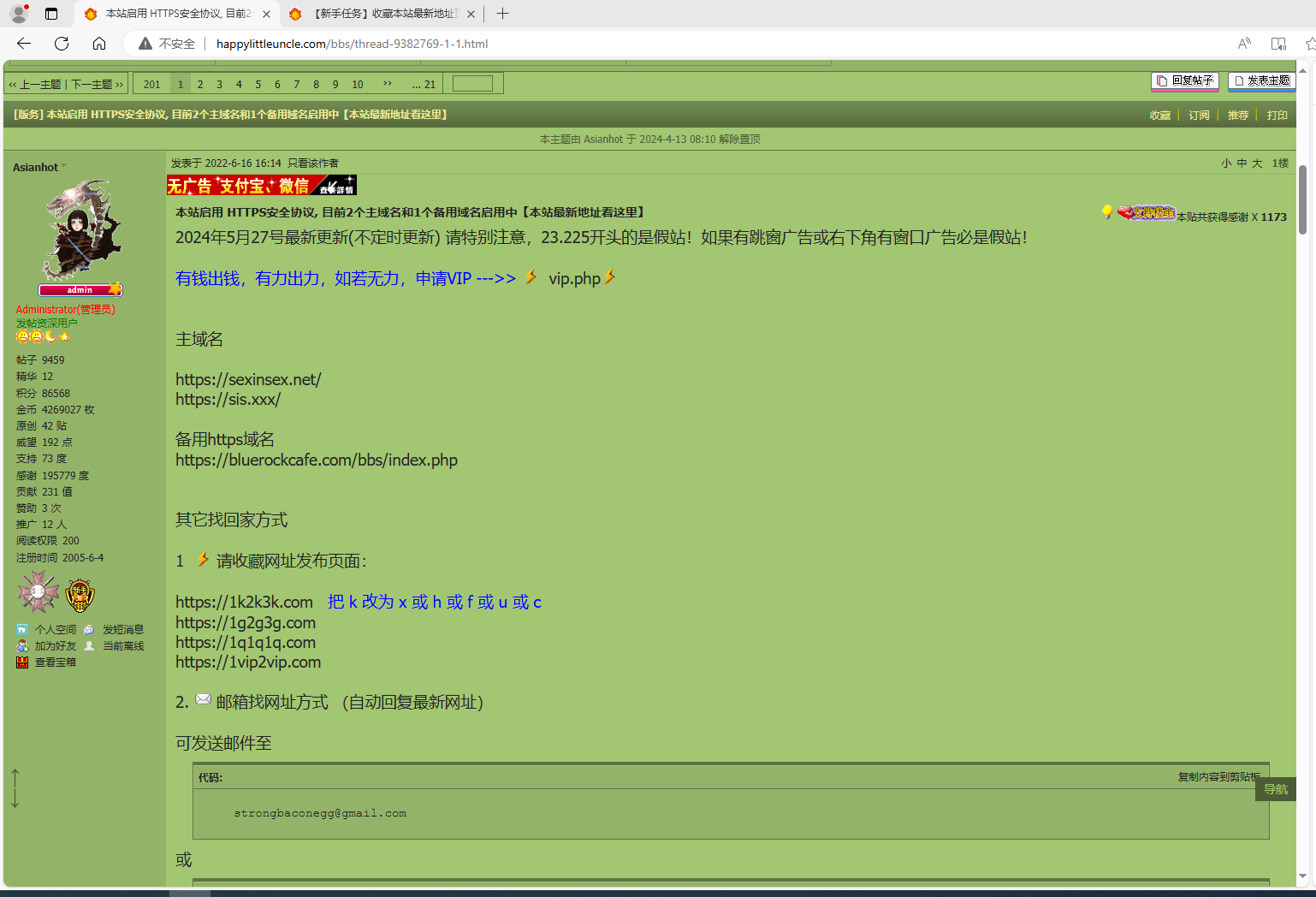Go to thread page 10
1316x897 pixels.
click(x=358, y=84)
